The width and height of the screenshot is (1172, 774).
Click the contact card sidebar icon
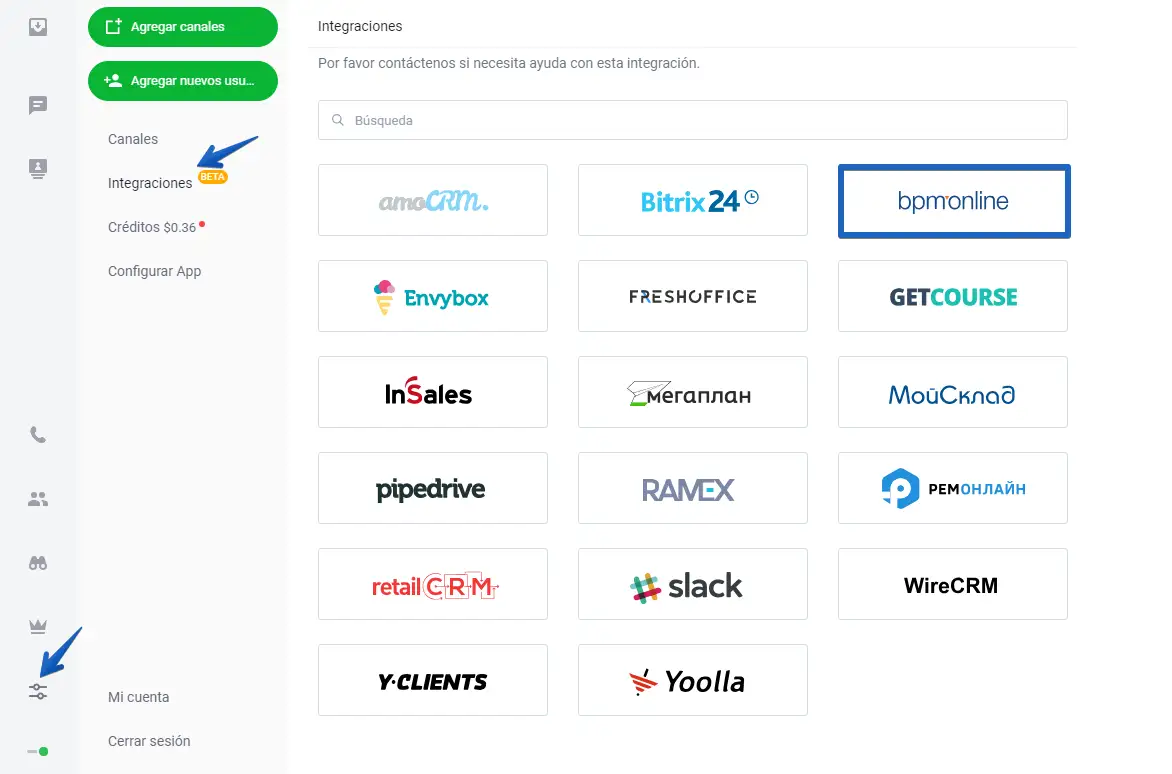point(37,168)
